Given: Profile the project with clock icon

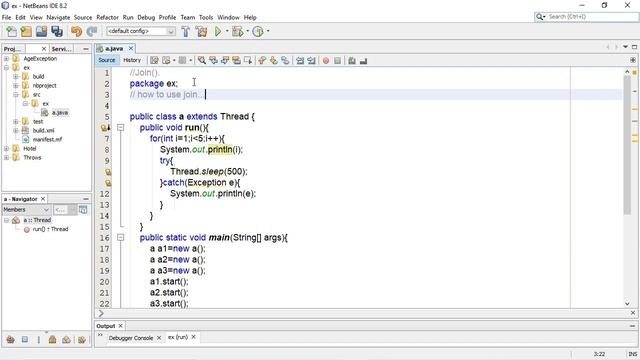Looking at the screenshot, I should pyautogui.click(x=258, y=31).
